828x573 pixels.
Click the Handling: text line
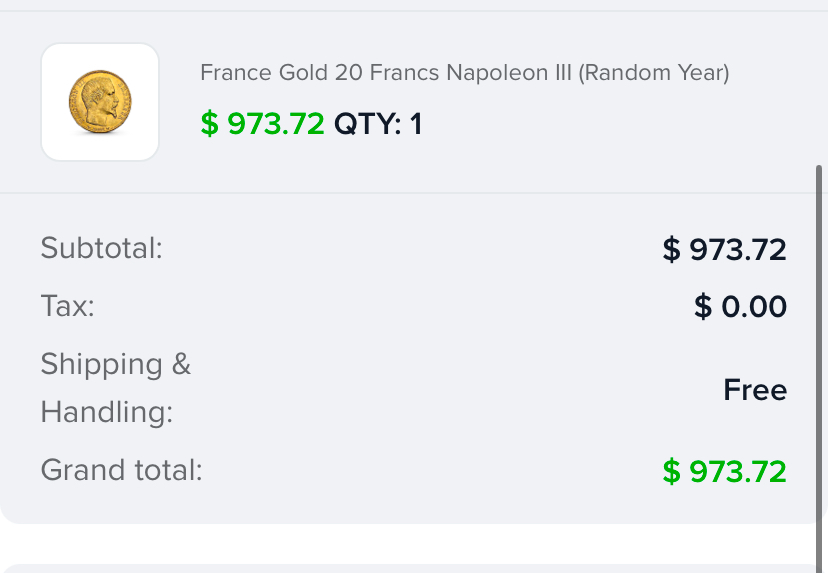[x=107, y=412]
